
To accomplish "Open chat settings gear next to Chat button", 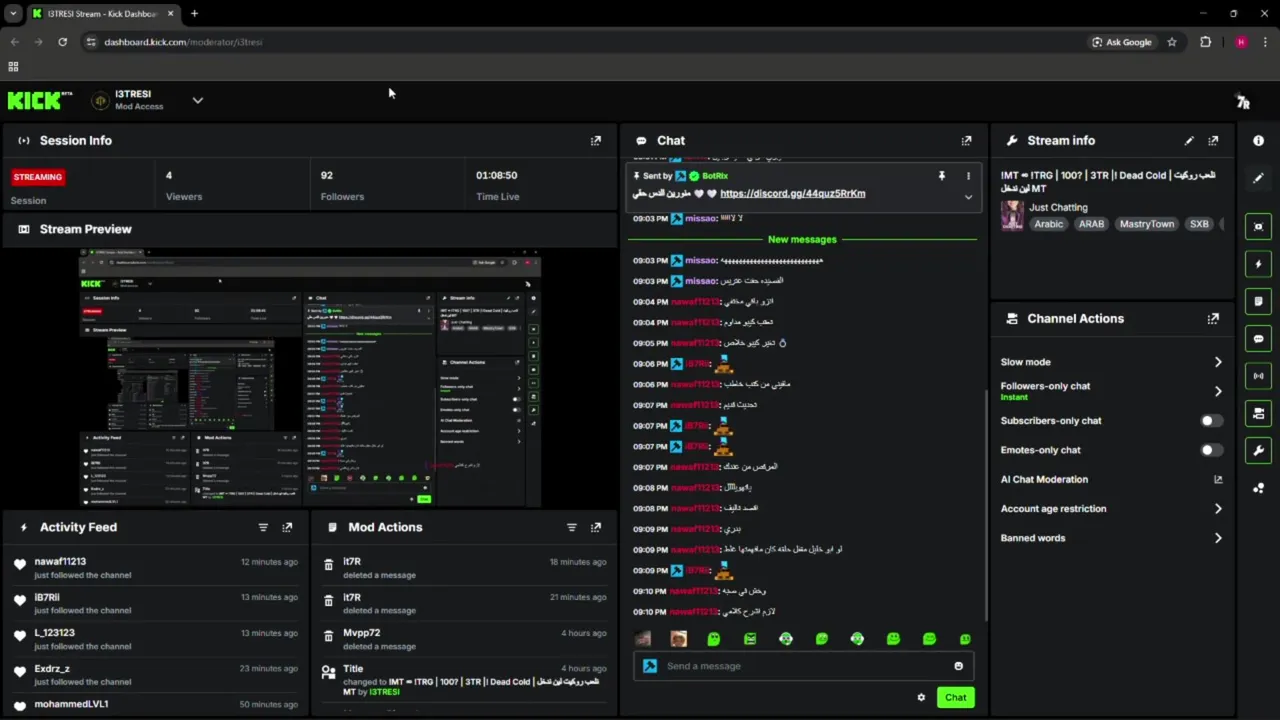I will [x=921, y=698].
